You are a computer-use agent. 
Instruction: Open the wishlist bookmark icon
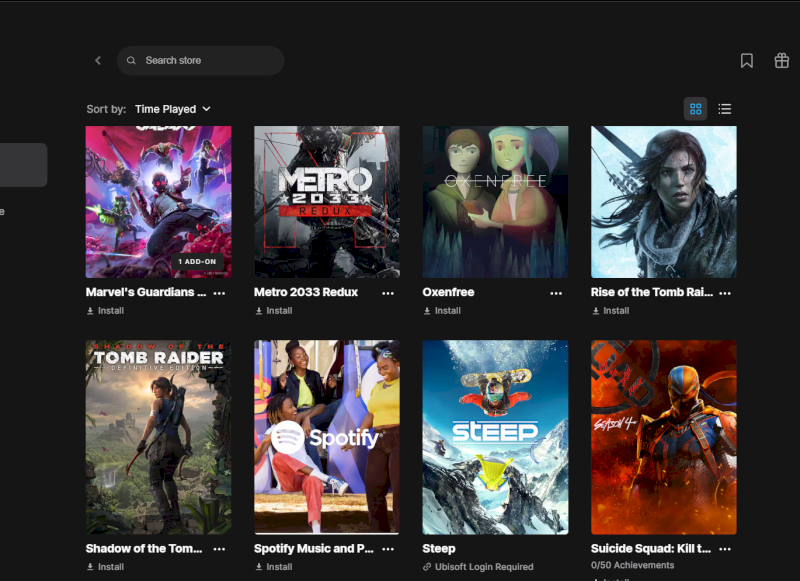pos(746,61)
